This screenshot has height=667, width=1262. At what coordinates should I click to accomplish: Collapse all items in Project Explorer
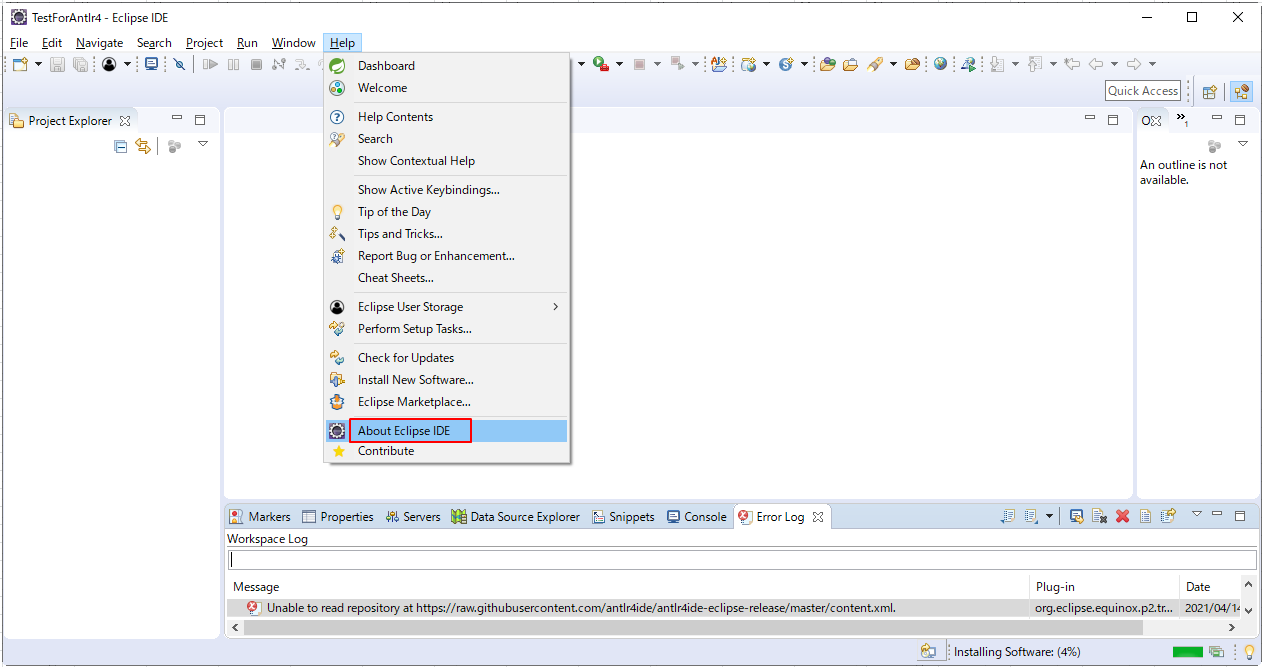pyautogui.click(x=121, y=146)
